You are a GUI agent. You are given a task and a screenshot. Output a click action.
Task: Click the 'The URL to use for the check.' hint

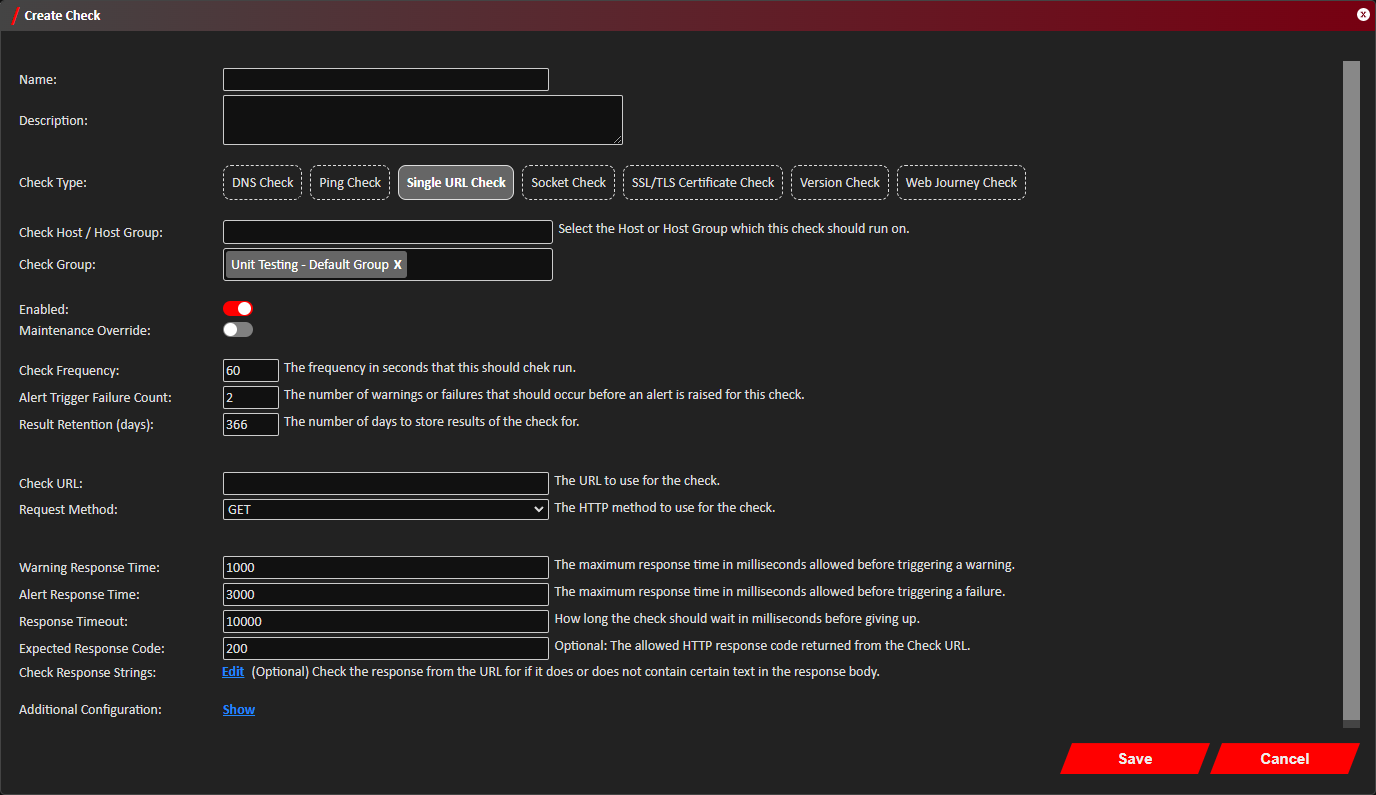tap(637, 481)
